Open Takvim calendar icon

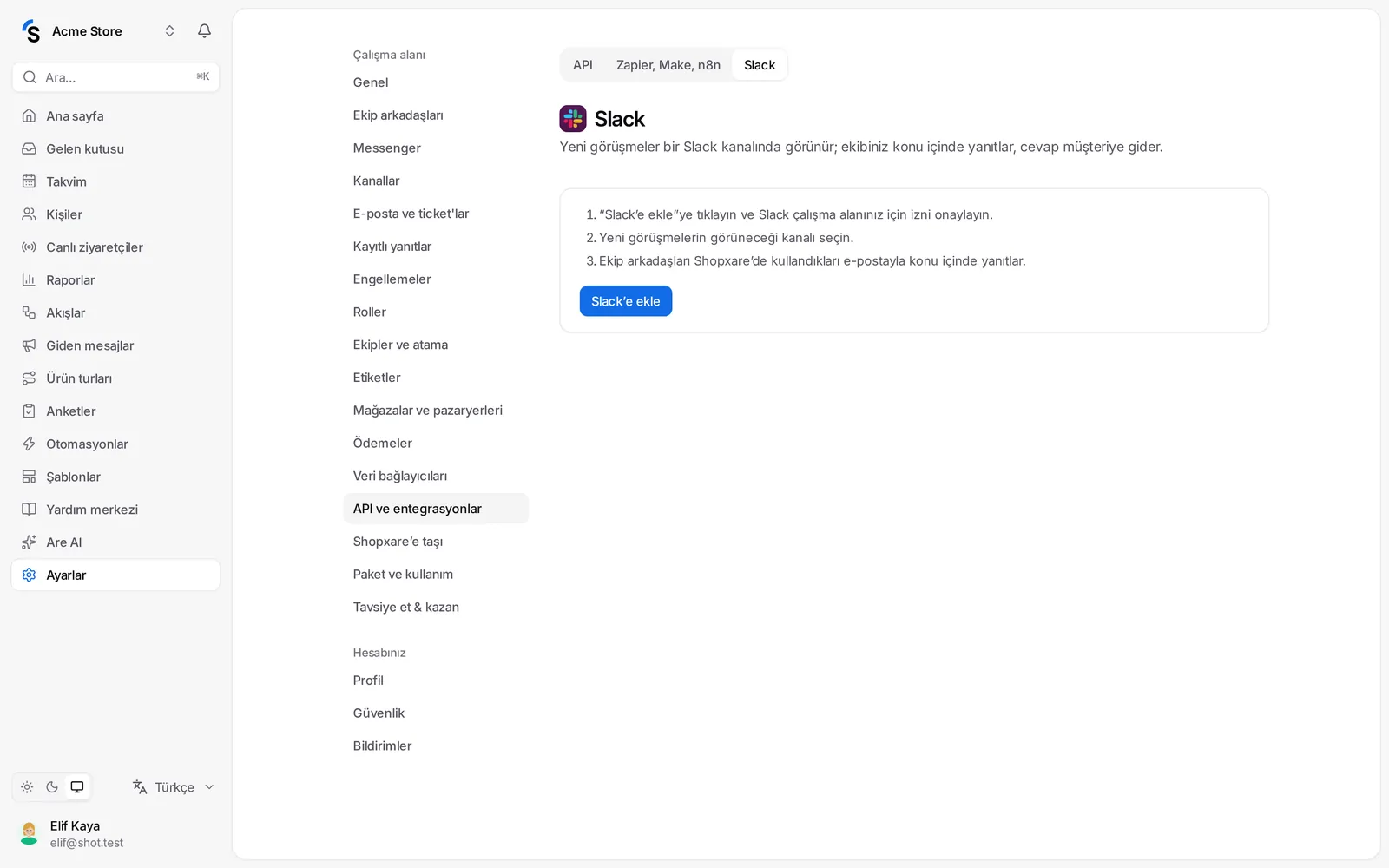pyautogui.click(x=29, y=181)
